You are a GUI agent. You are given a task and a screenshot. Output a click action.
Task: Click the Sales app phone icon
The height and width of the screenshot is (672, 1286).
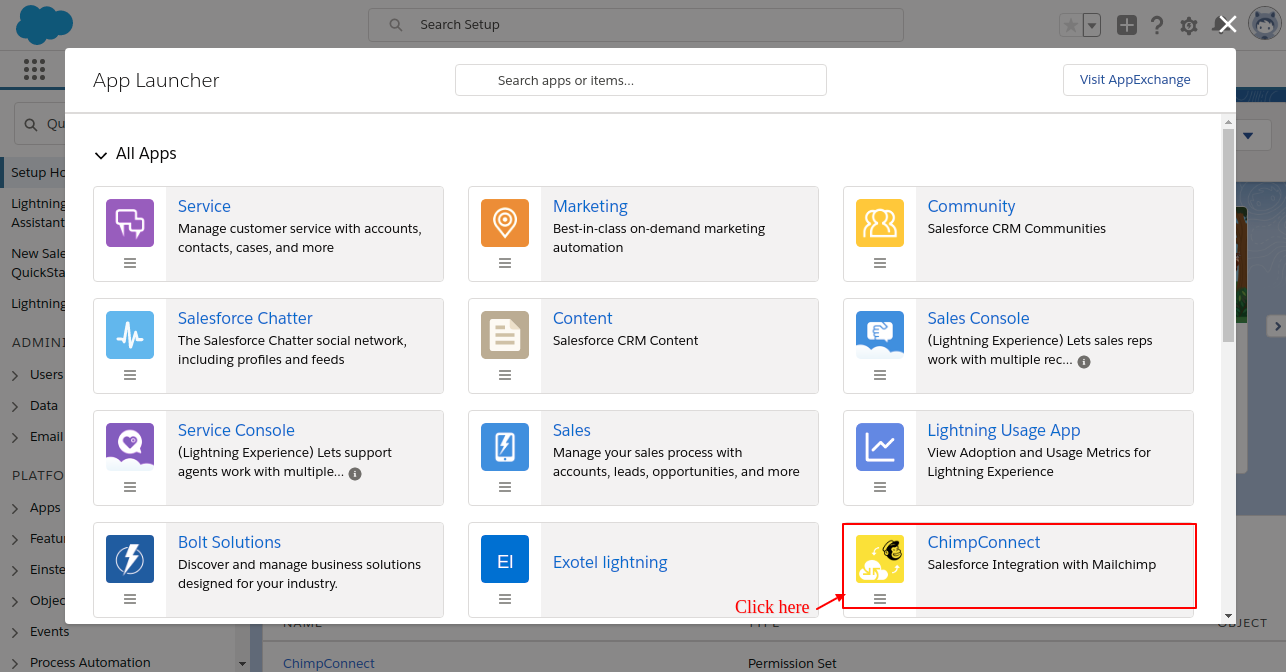(x=505, y=447)
